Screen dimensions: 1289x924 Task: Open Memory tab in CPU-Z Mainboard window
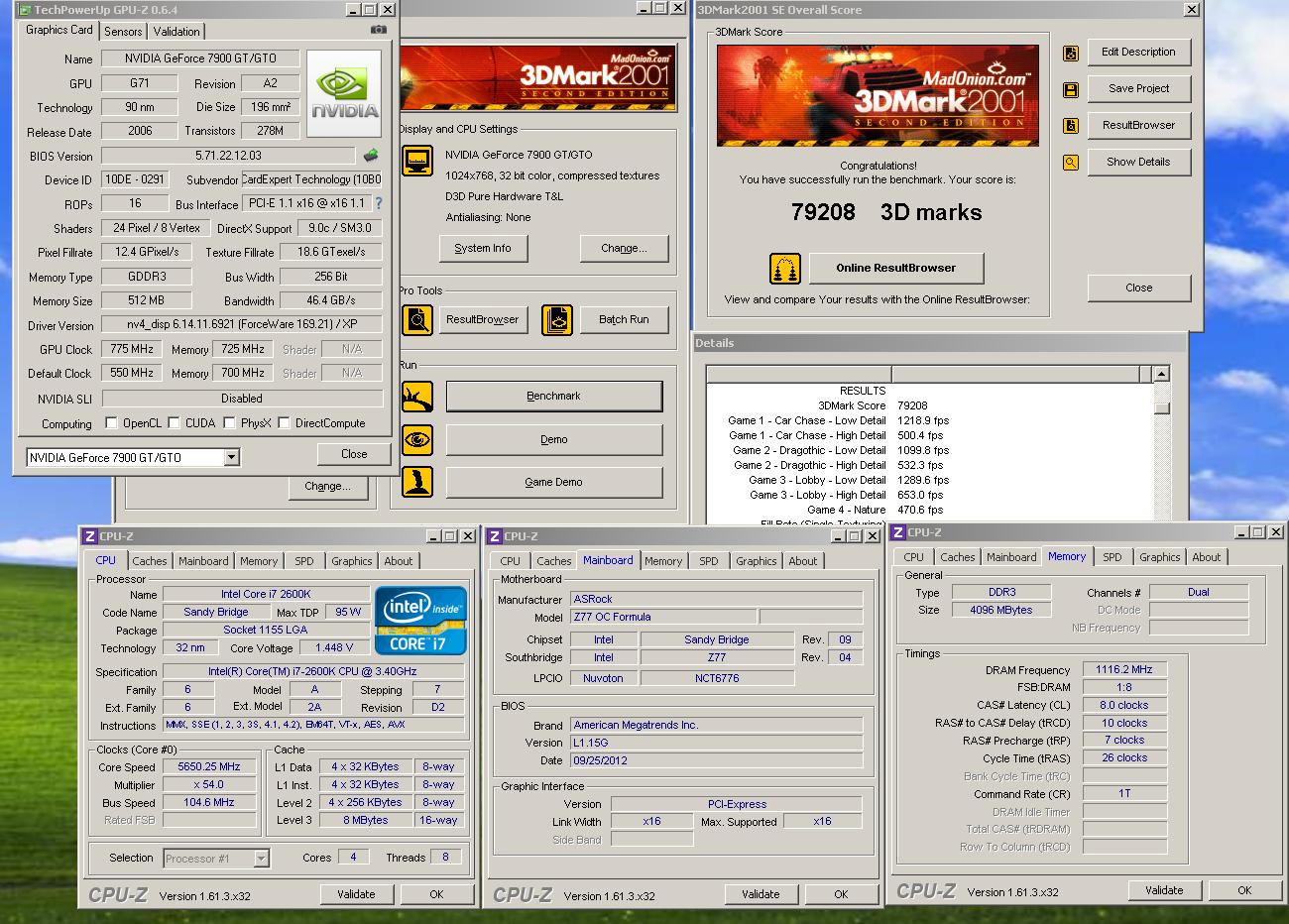tap(663, 561)
